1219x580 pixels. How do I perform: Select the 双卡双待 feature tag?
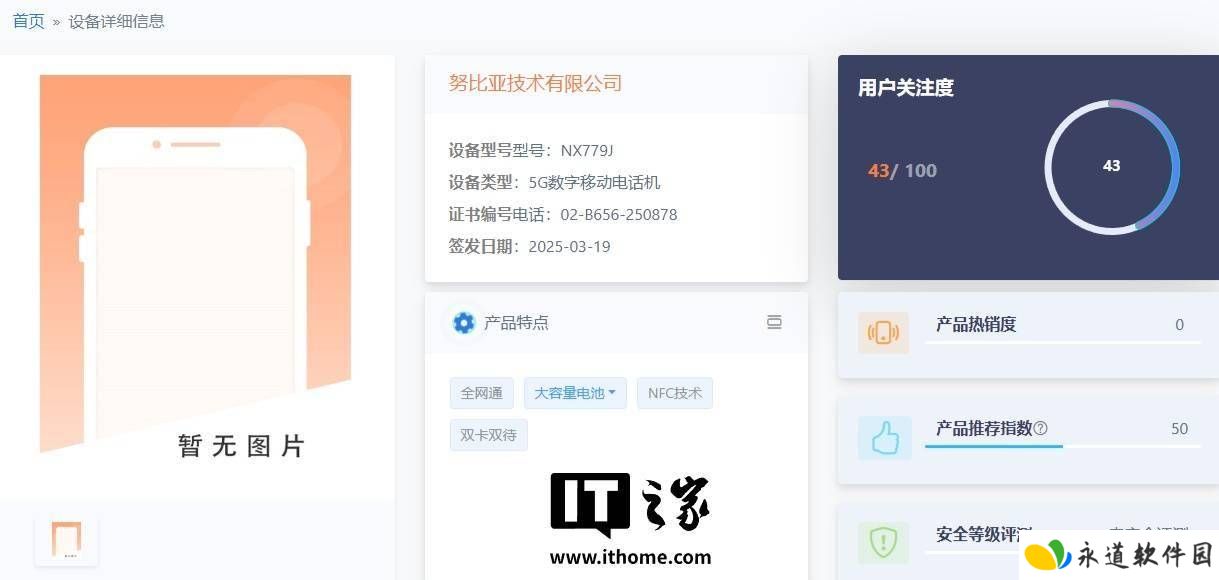coord(489,435)
